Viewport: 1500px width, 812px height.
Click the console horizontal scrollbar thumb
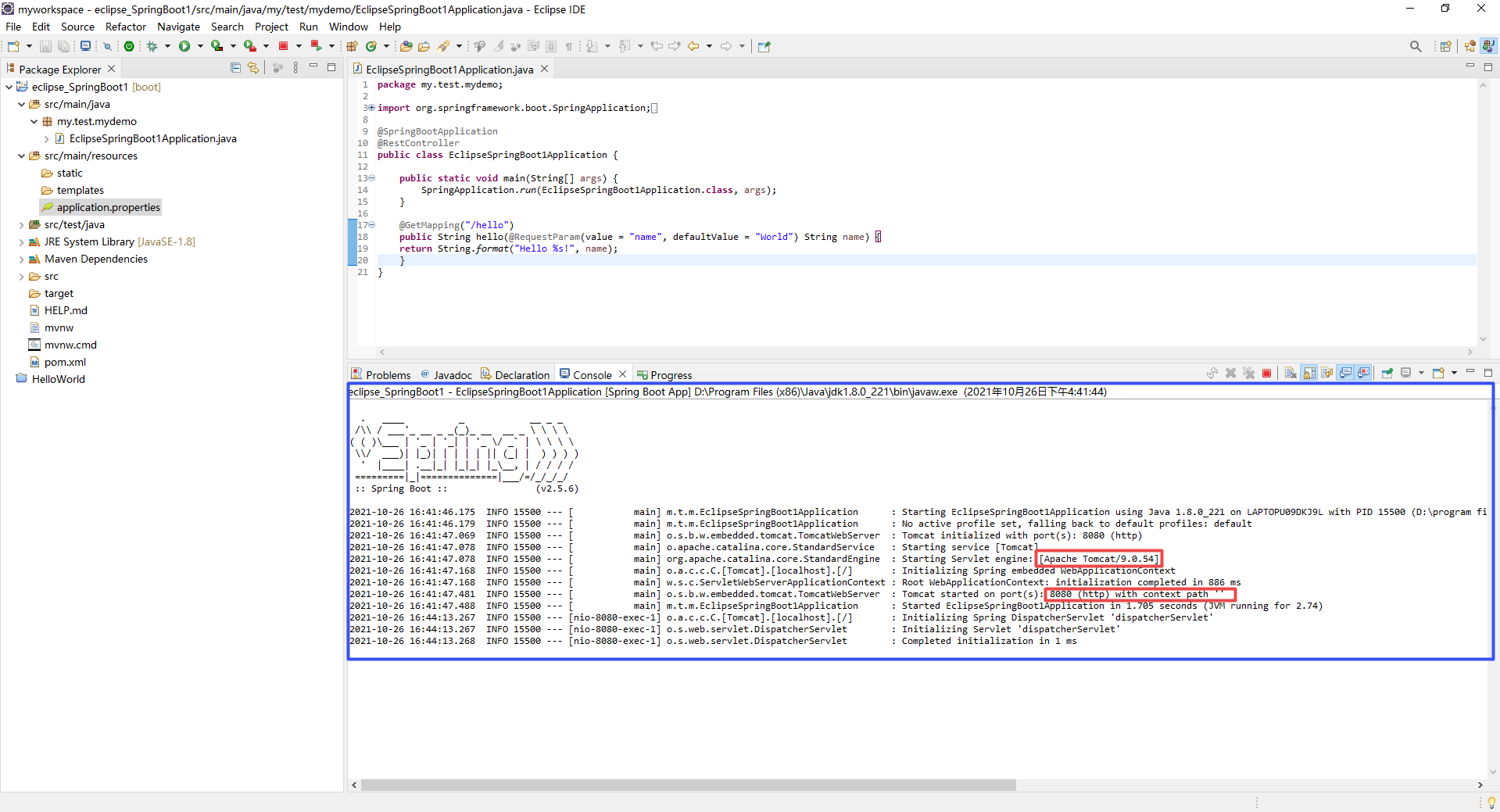click(688, 785)
